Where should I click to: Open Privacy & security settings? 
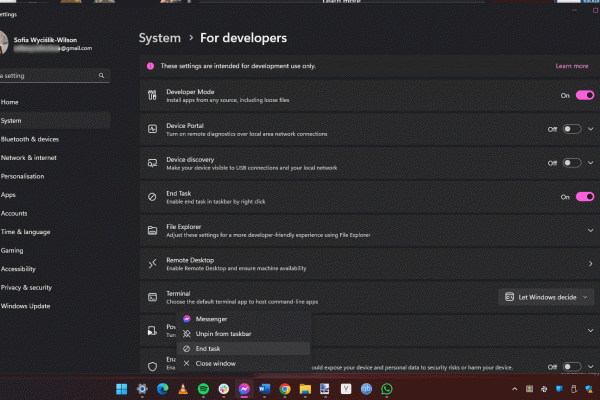[55, 287]
